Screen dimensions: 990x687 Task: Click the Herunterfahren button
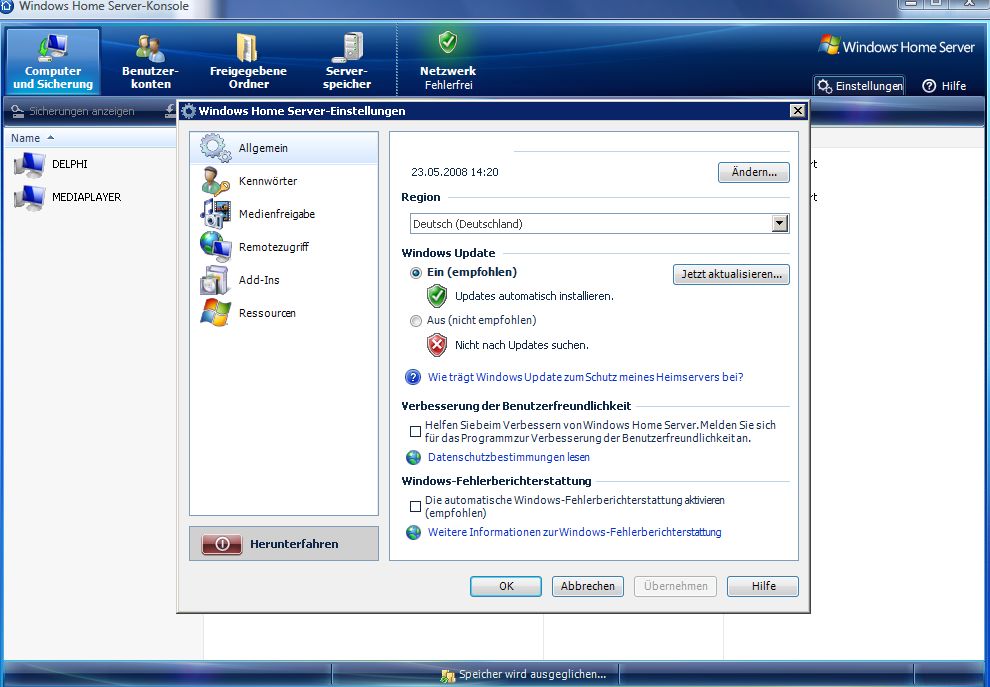pyautogui.click(x=284, y=544)
